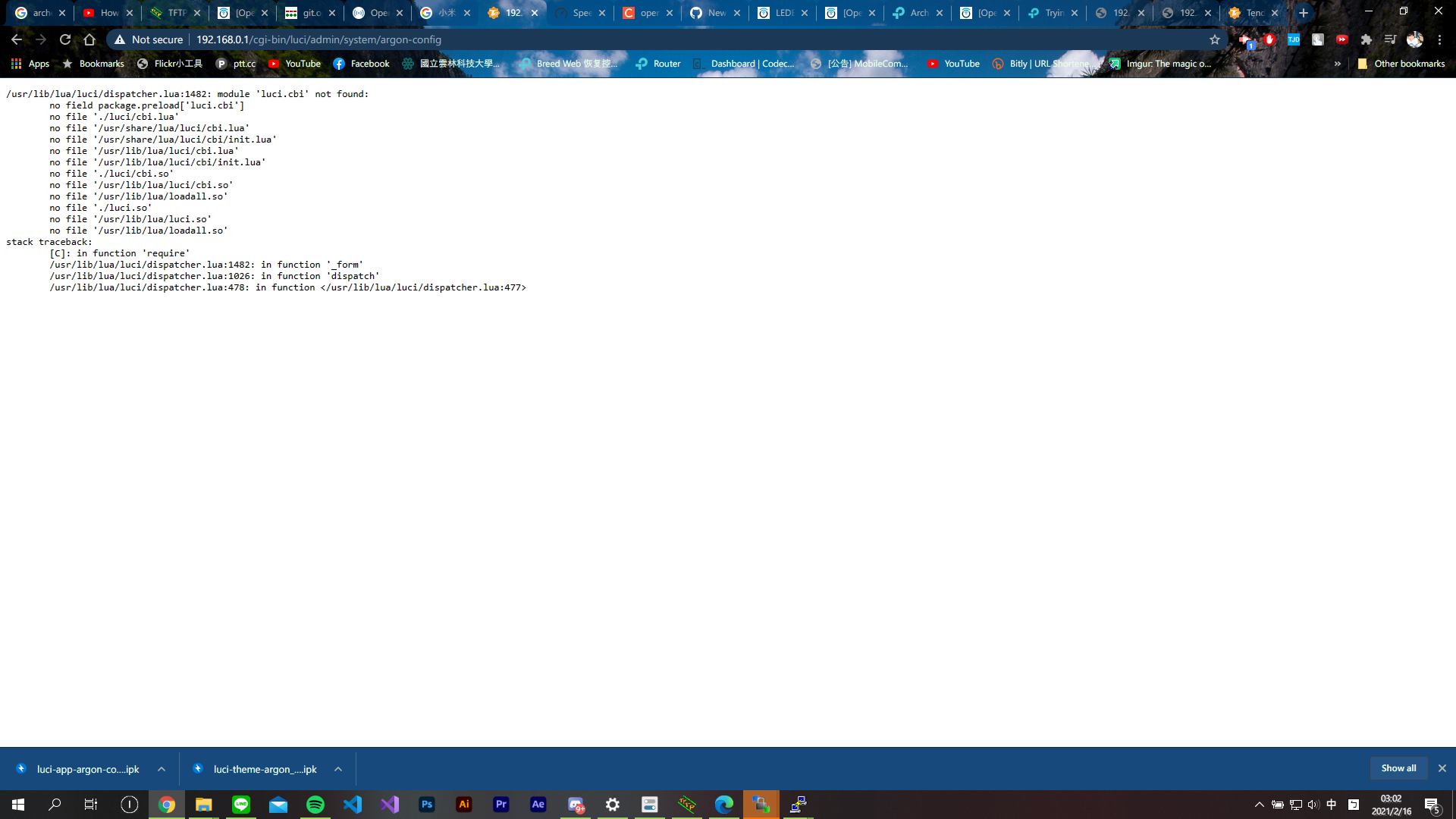Bookmark this page with star icon
Screen dimensions: 1456x819
coord(1215,39)
